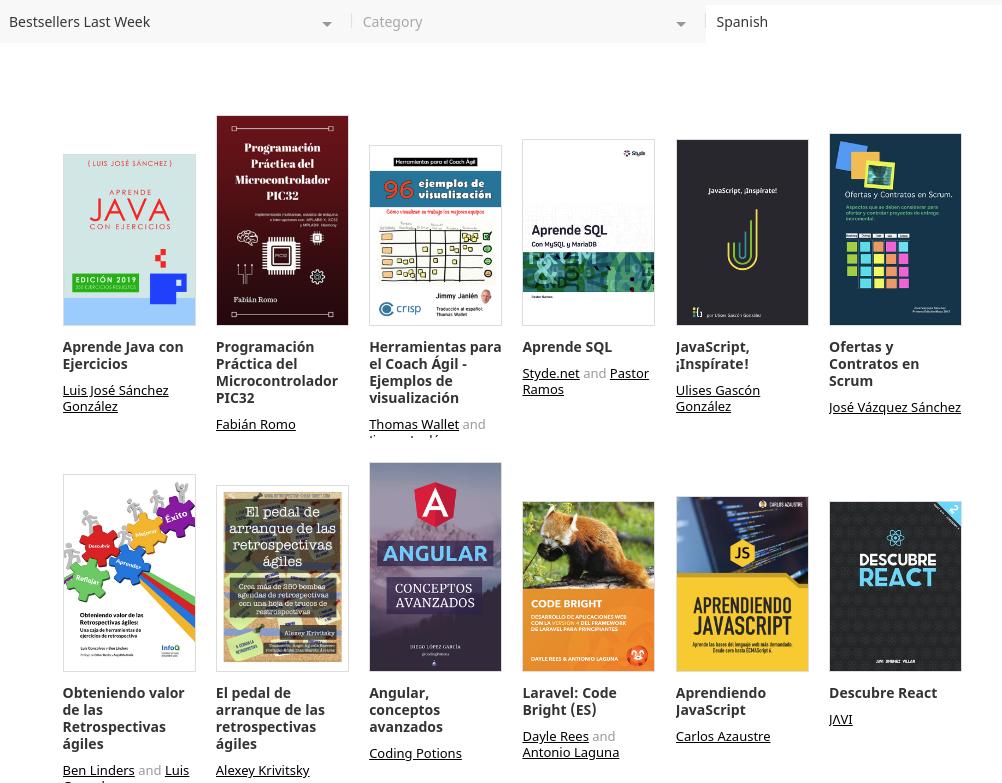The width and height of the screenshot is (1002, 783).
Task: Click the Aprende Java con Ejercicios title
Action: pyautogui.click(x=123, y=355)
